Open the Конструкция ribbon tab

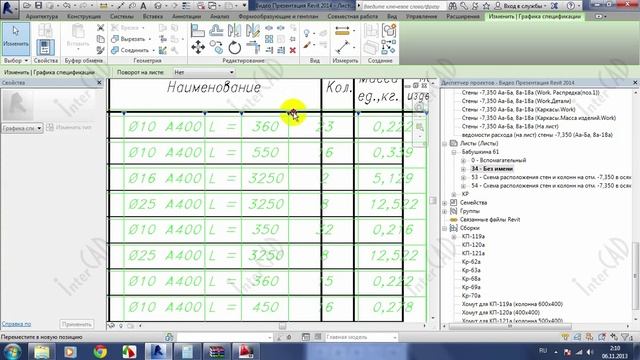tap(84, 17)
